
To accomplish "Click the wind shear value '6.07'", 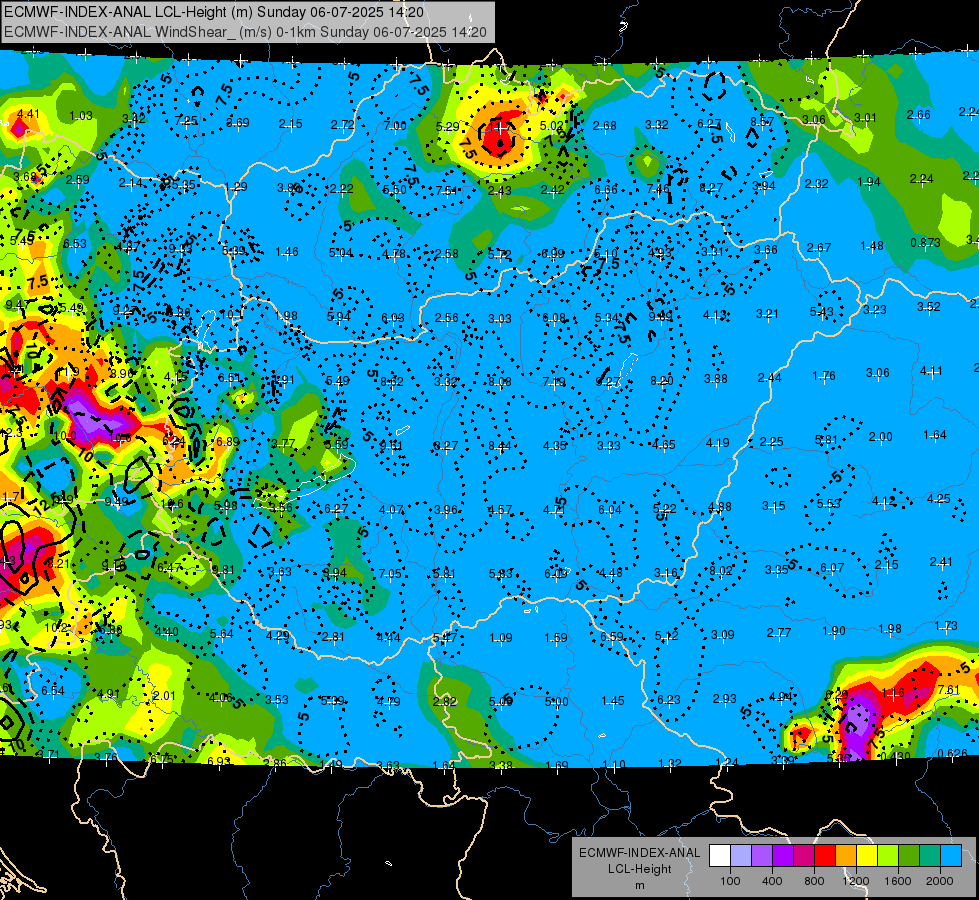I will 832,568.
